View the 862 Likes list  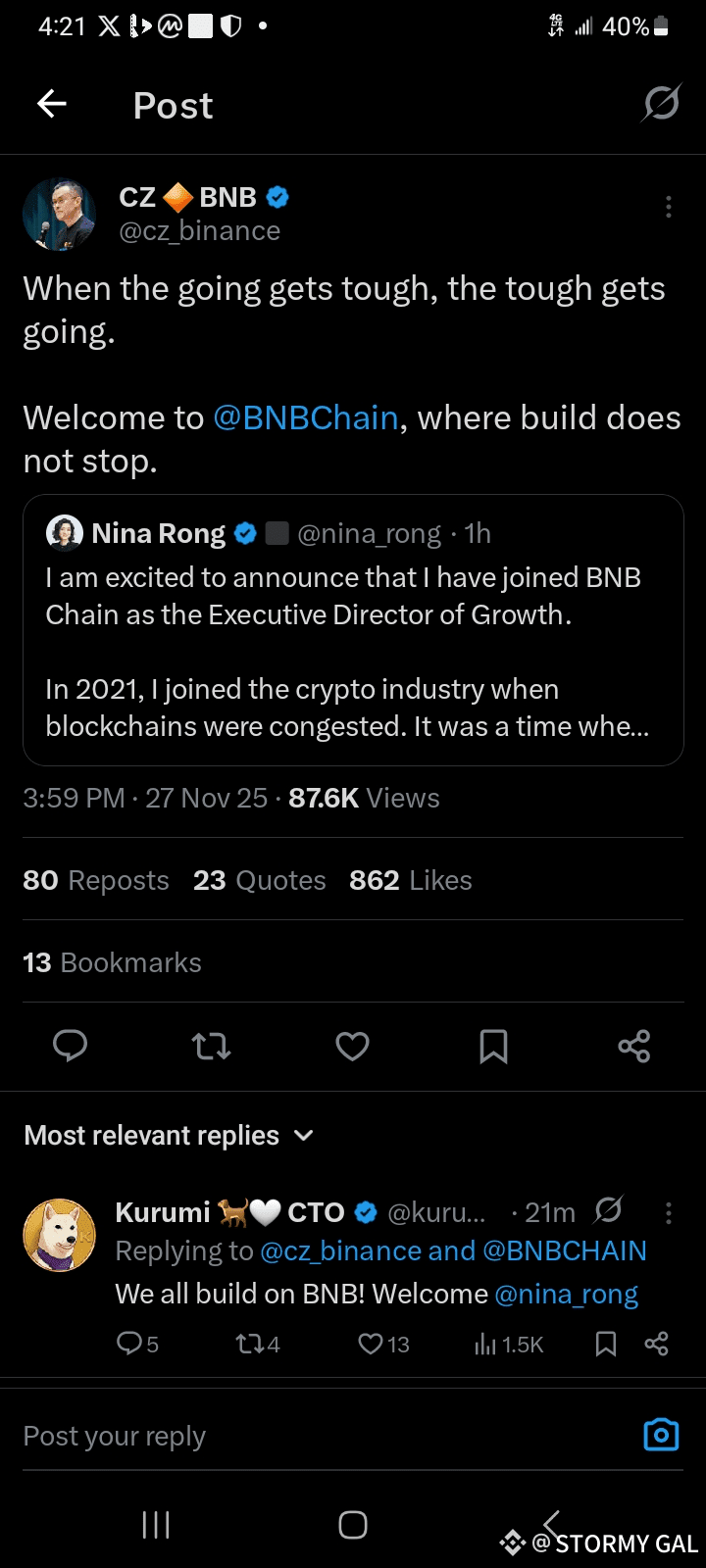410,880
